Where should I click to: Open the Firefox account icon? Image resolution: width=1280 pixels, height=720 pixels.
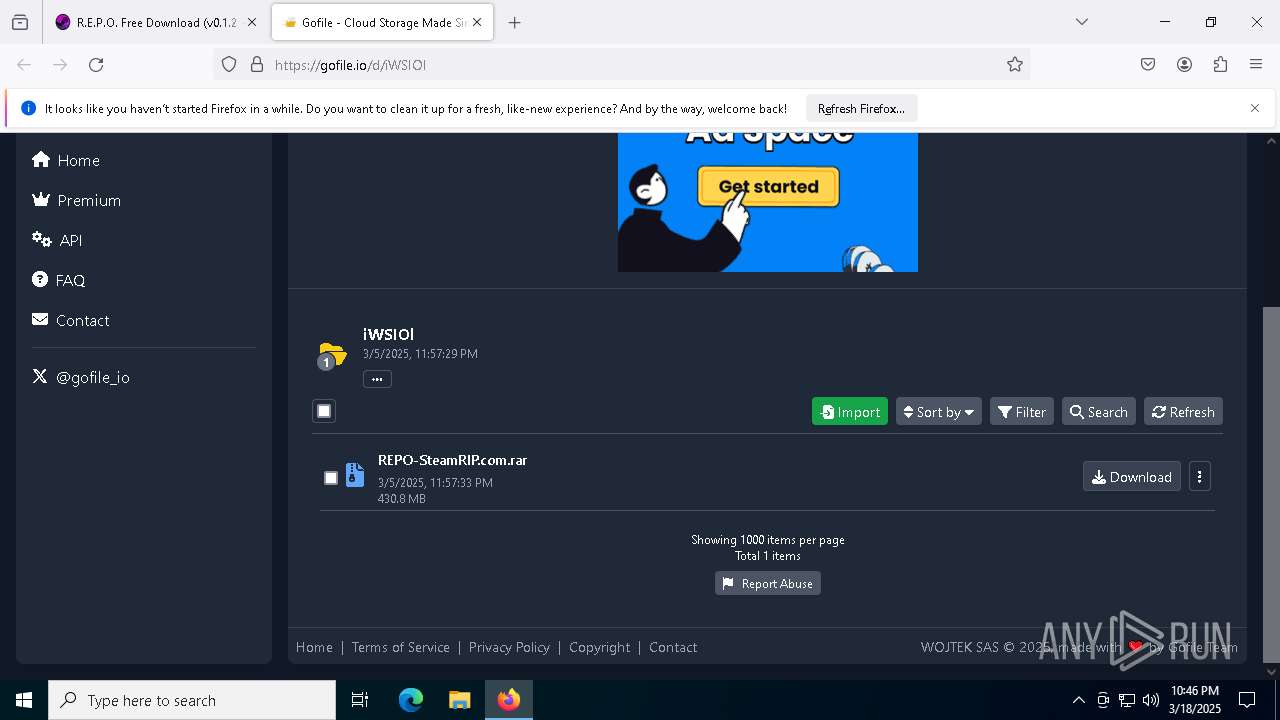click(x=1184, y=65)
